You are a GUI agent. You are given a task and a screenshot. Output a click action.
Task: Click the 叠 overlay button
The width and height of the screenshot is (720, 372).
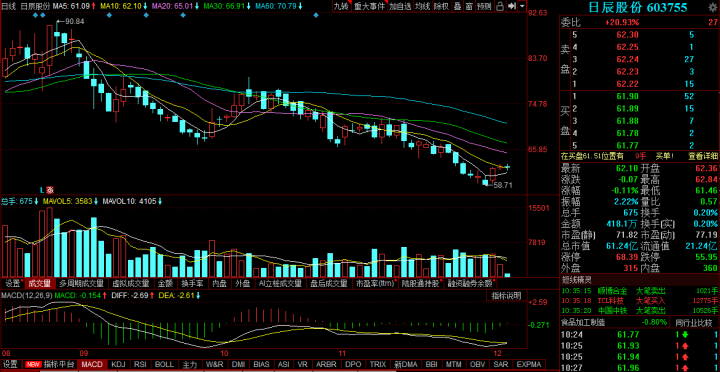tap(457, 6)
